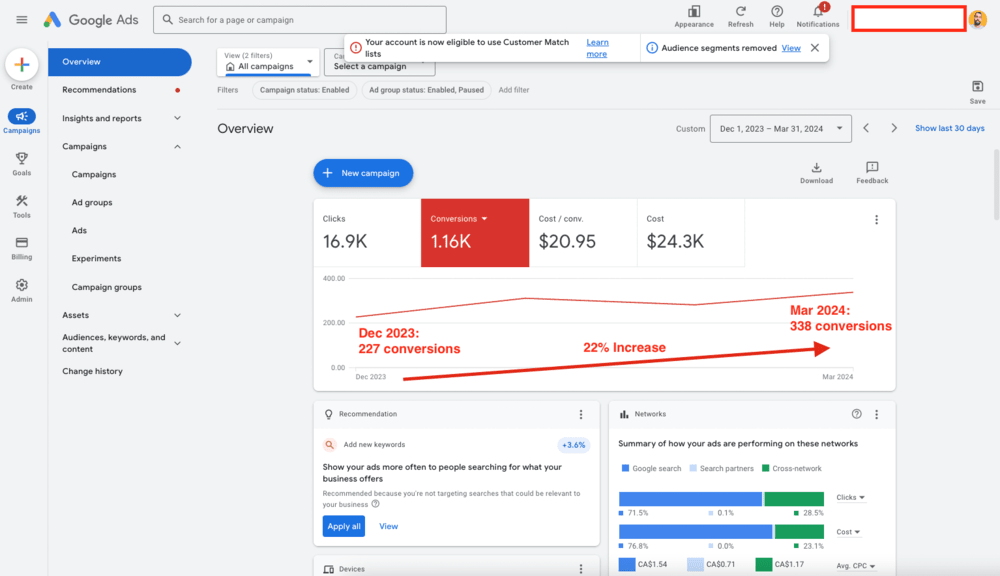Click the Refresh icon
1000x576 pixels.
pyautogui.click(x=740, y=13)
